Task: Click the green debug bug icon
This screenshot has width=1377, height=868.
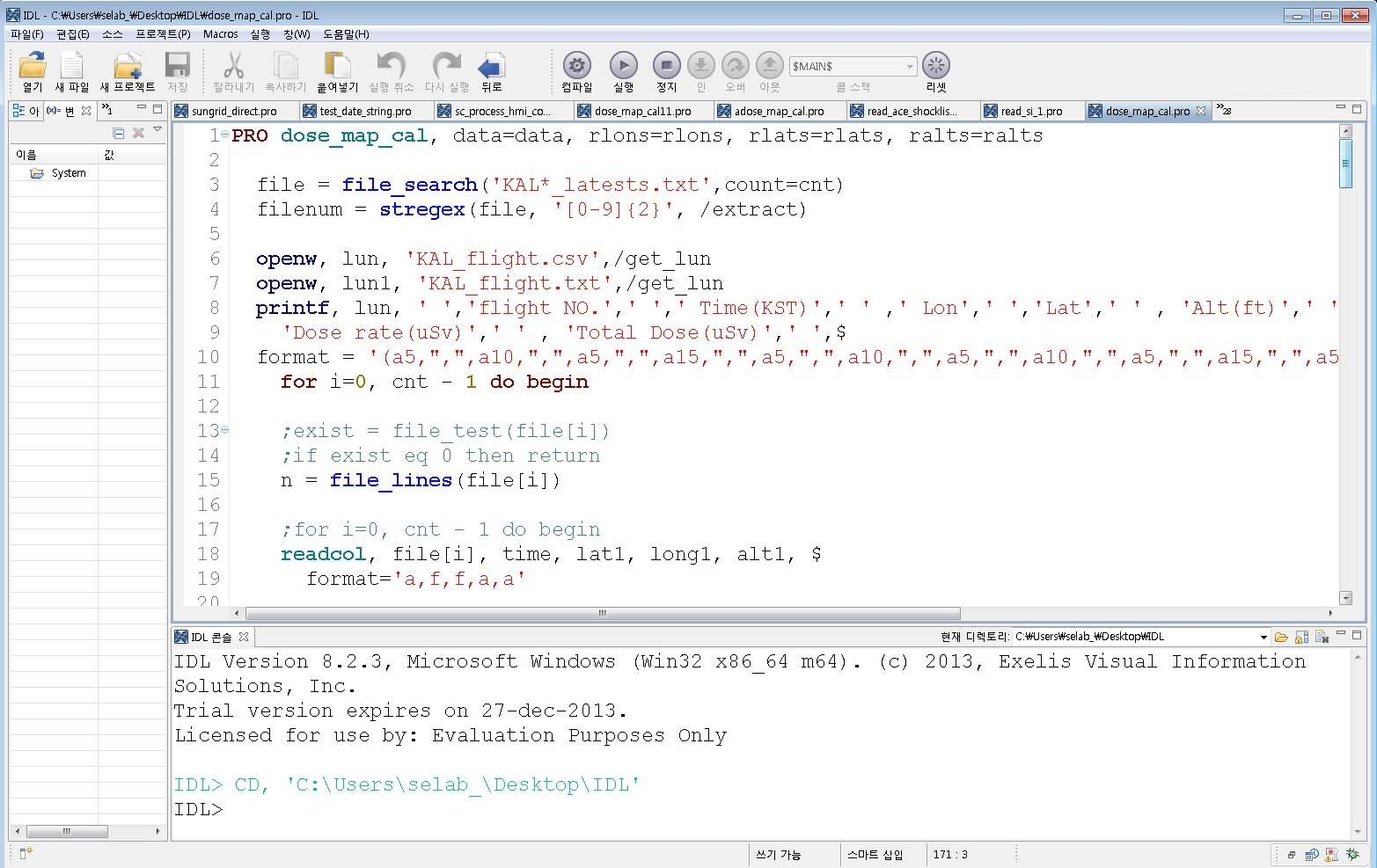Action: tap(1352, 854)
